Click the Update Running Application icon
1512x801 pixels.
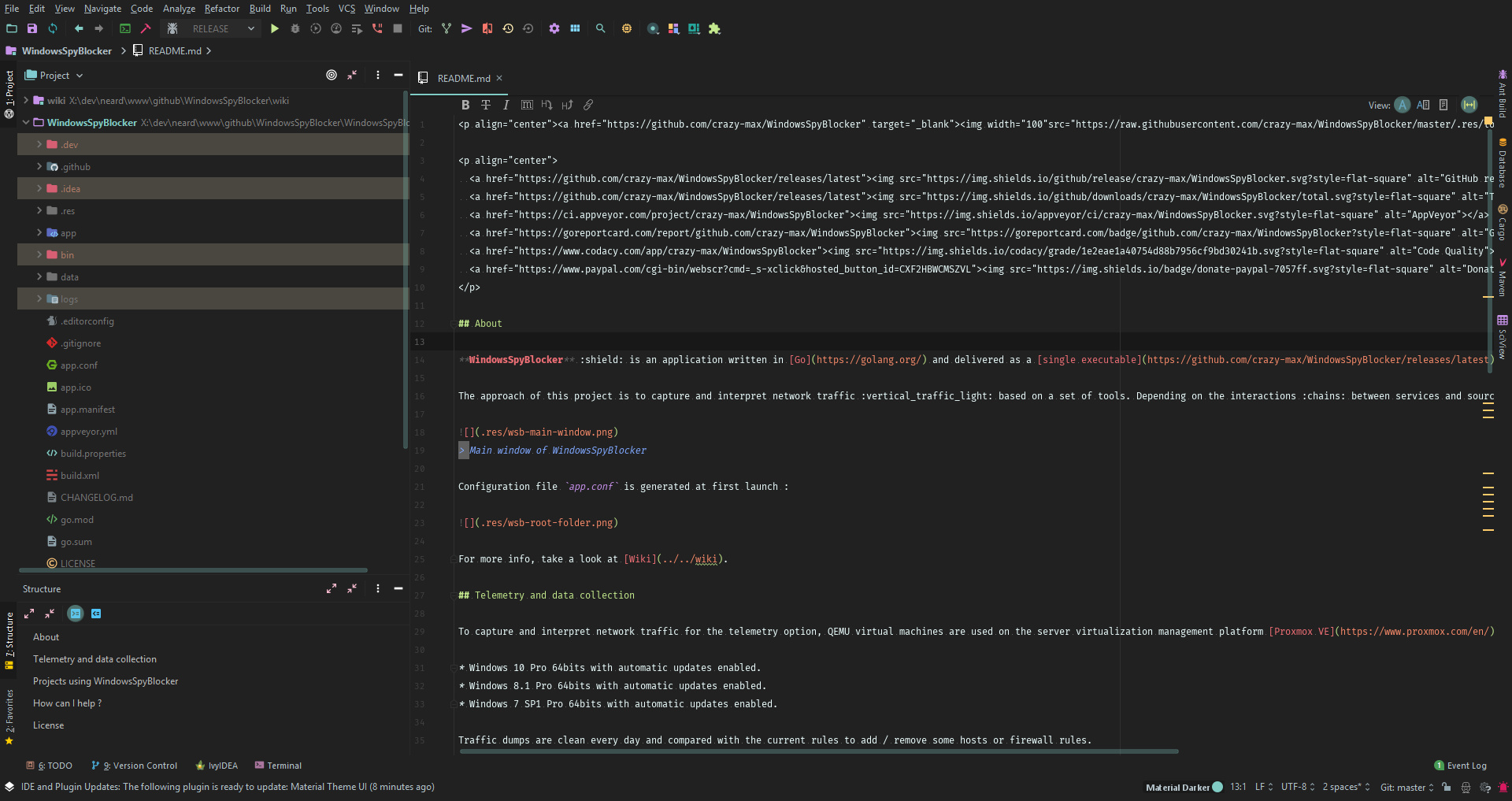pyautogui.click(x=357, y=28)
